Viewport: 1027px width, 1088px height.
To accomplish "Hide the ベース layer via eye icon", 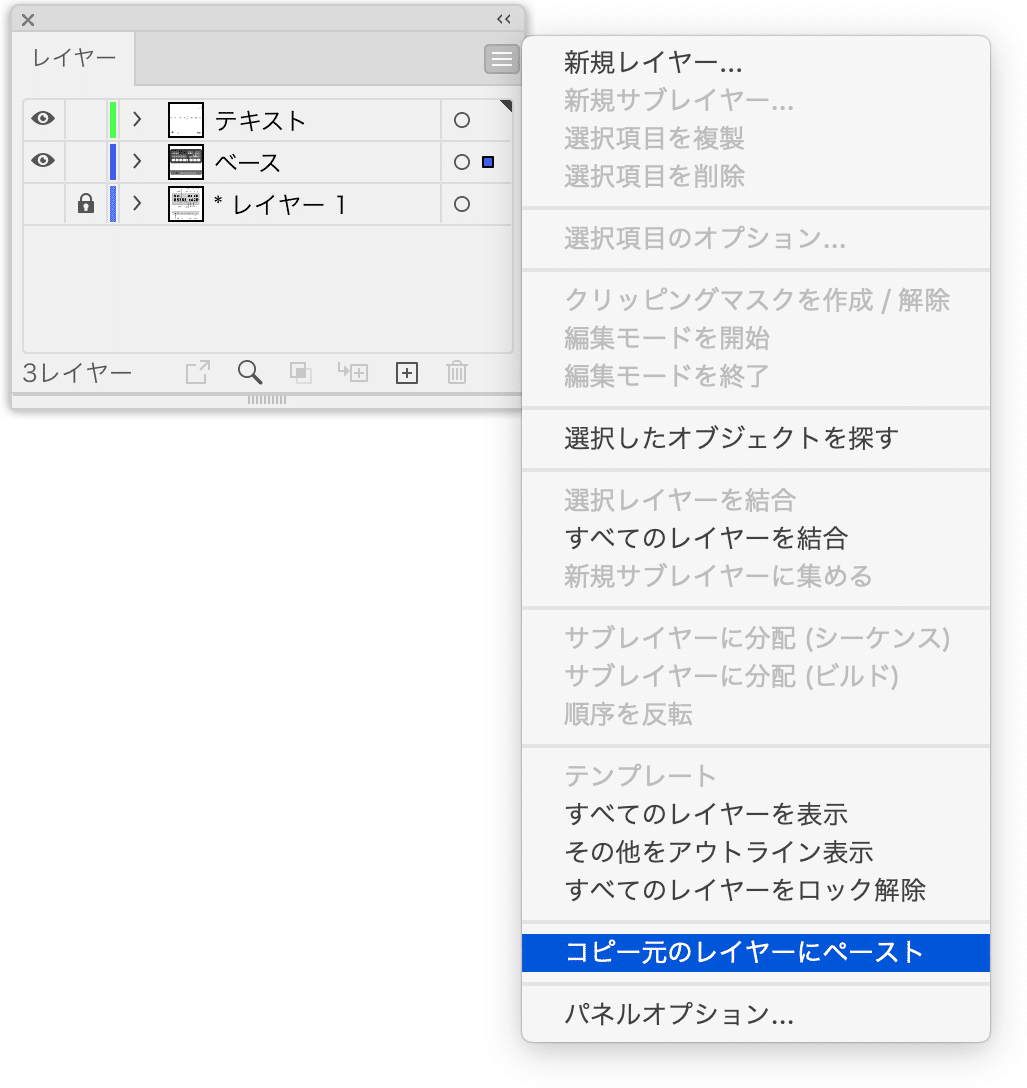I will (43, 161).
